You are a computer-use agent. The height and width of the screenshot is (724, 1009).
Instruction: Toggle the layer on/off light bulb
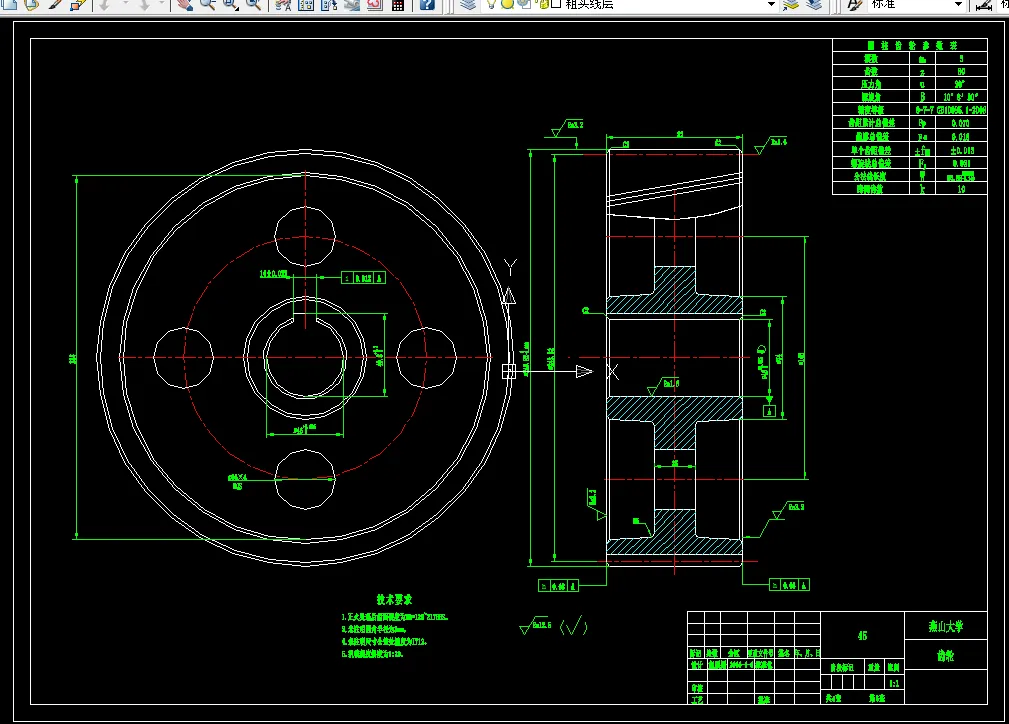click(x=492, y=4)
